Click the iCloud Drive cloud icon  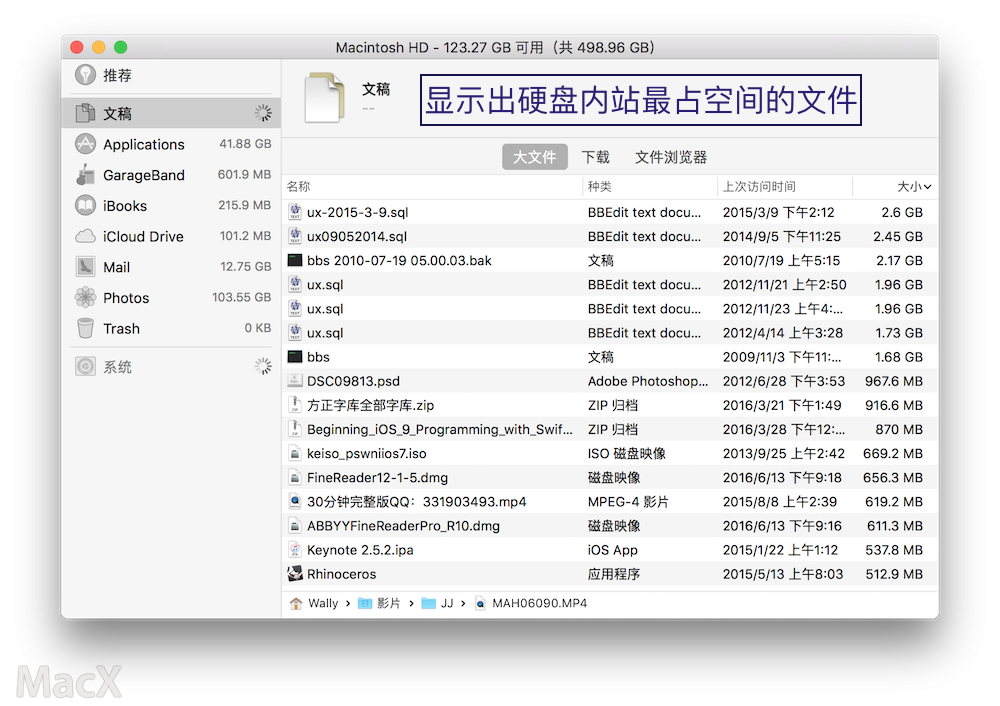[85, 237]
